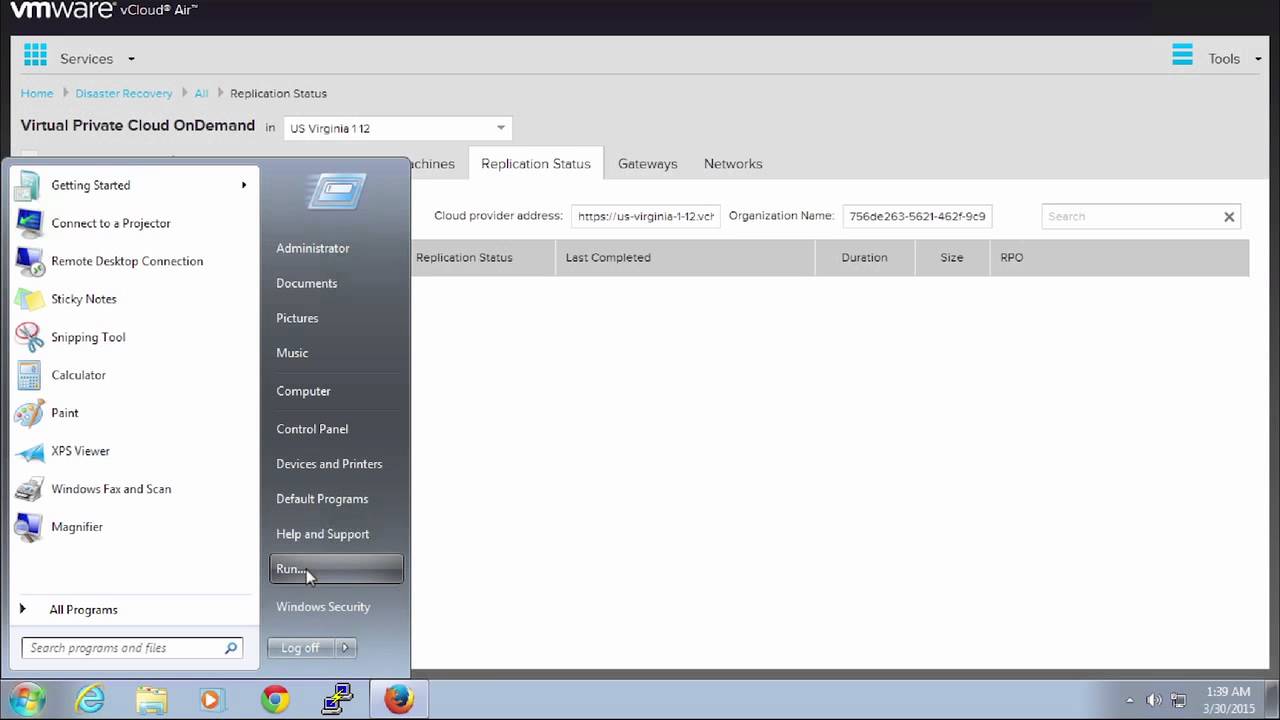This screenshot has height=720, width=1280.
Task: Expand shutdown options arrow beside Log off
Action: click(x=346, y=648)
